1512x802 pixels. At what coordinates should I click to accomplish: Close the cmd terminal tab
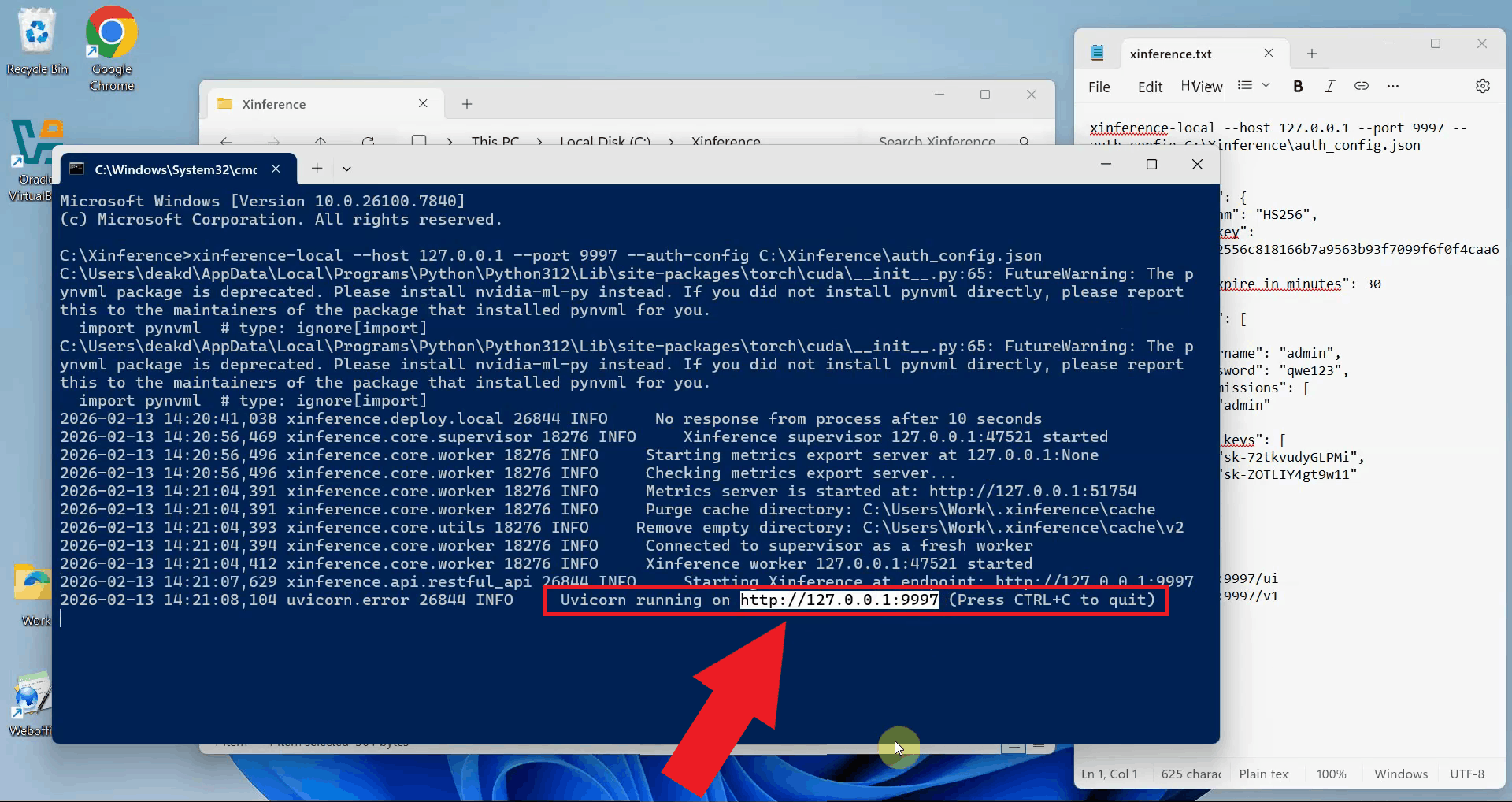click(x=276, y=169)
